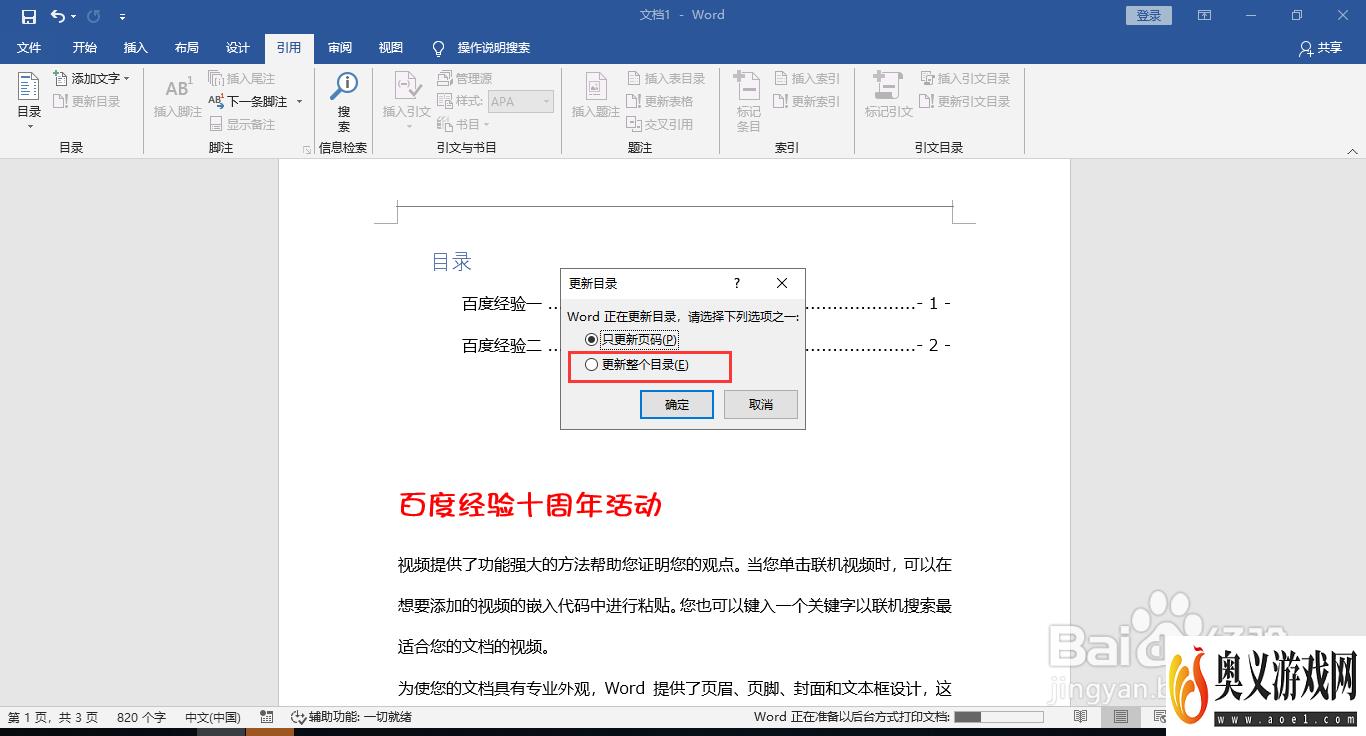Click 交叉引用 in the ribbon
The height and width of the screenshot is (736, 1366).
(660, 124)
